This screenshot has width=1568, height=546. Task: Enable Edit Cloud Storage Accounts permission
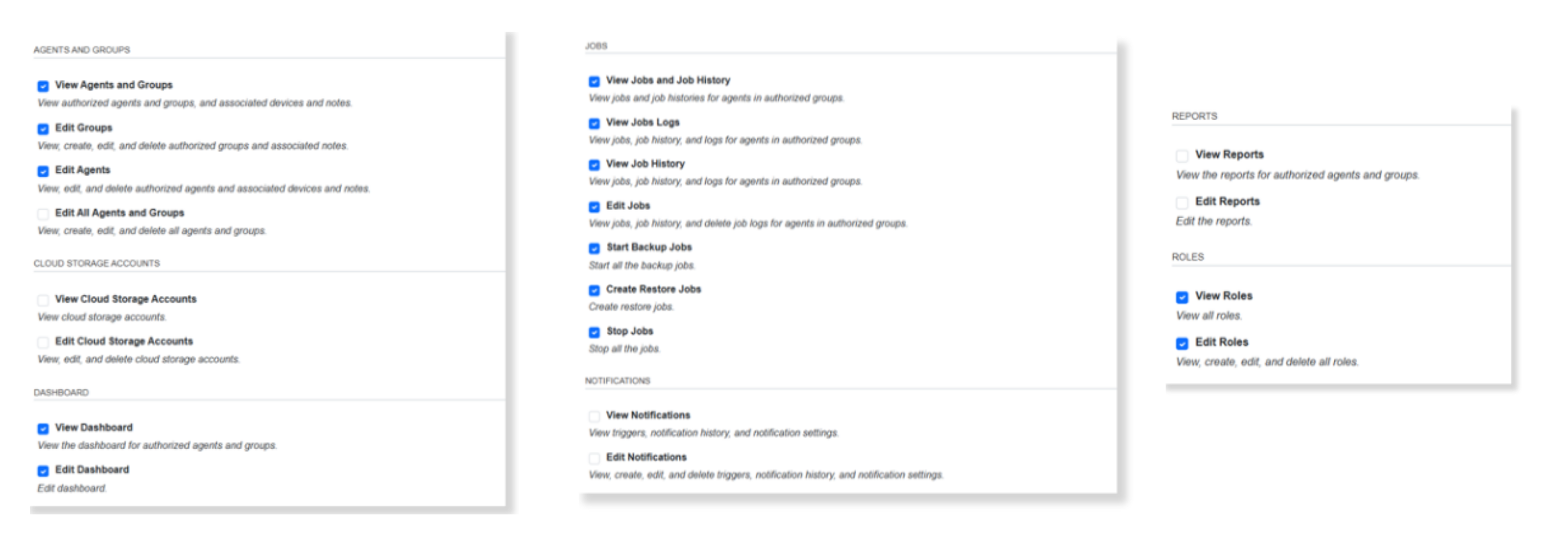coord(43,342)
